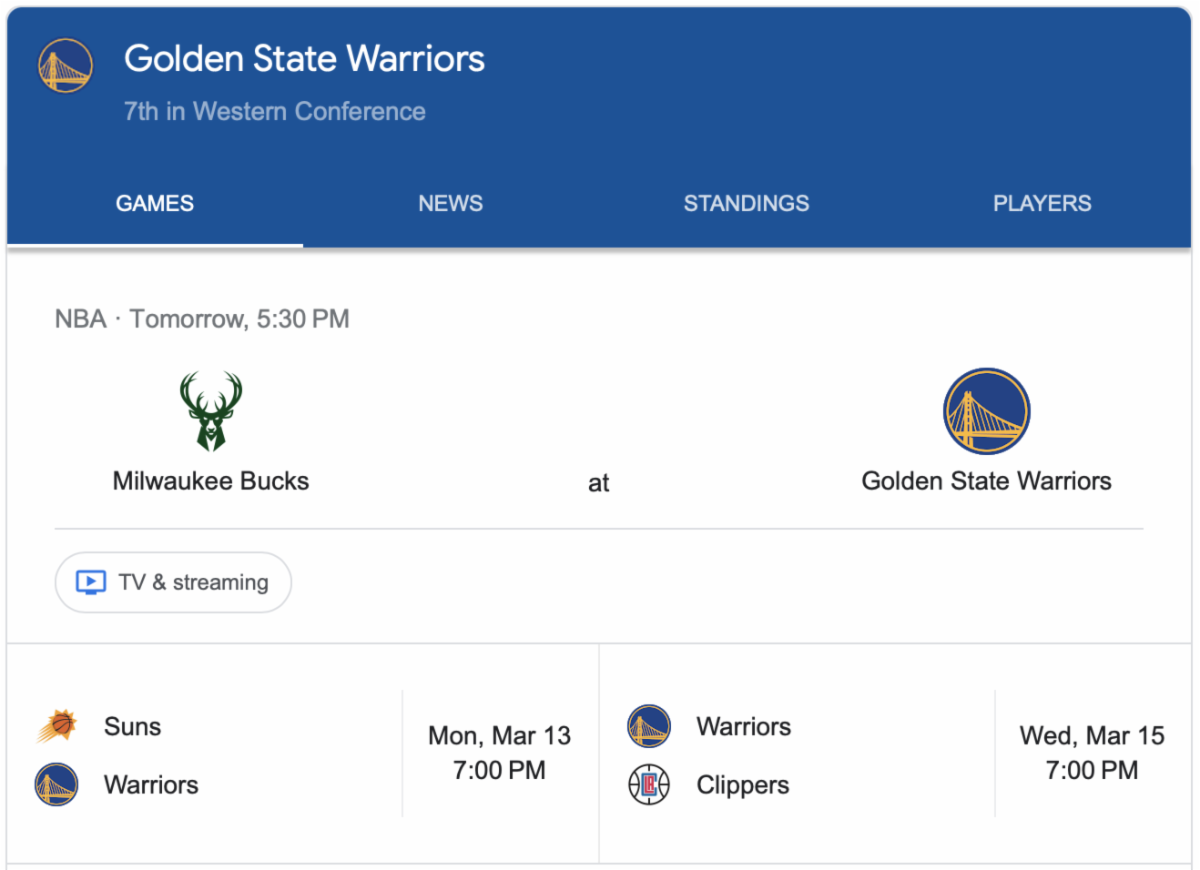The width and height of the screenshot is (1200, 870).
Task: Click the Warriors logo above the Clippers logo
Action: [x=649, y=726]
